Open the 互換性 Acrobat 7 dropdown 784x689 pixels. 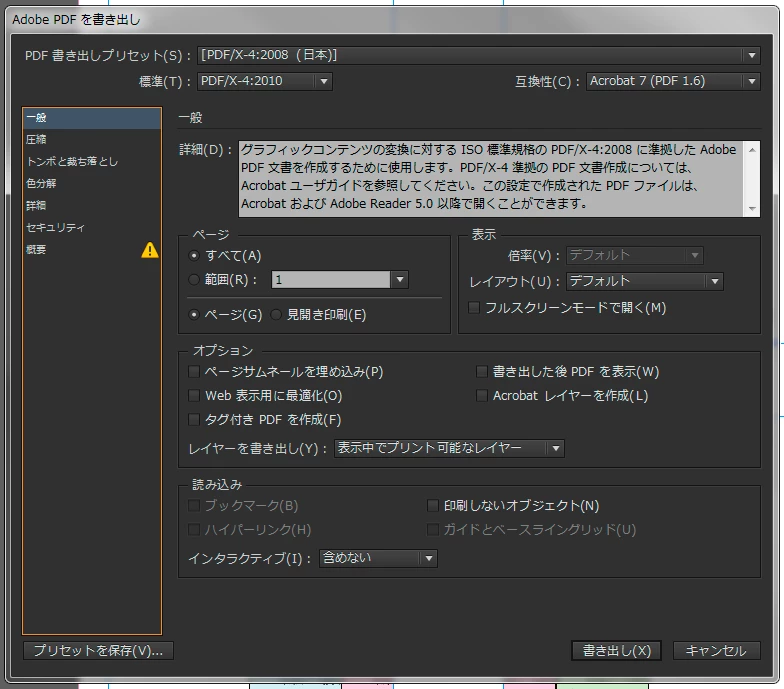coord(673,81)
